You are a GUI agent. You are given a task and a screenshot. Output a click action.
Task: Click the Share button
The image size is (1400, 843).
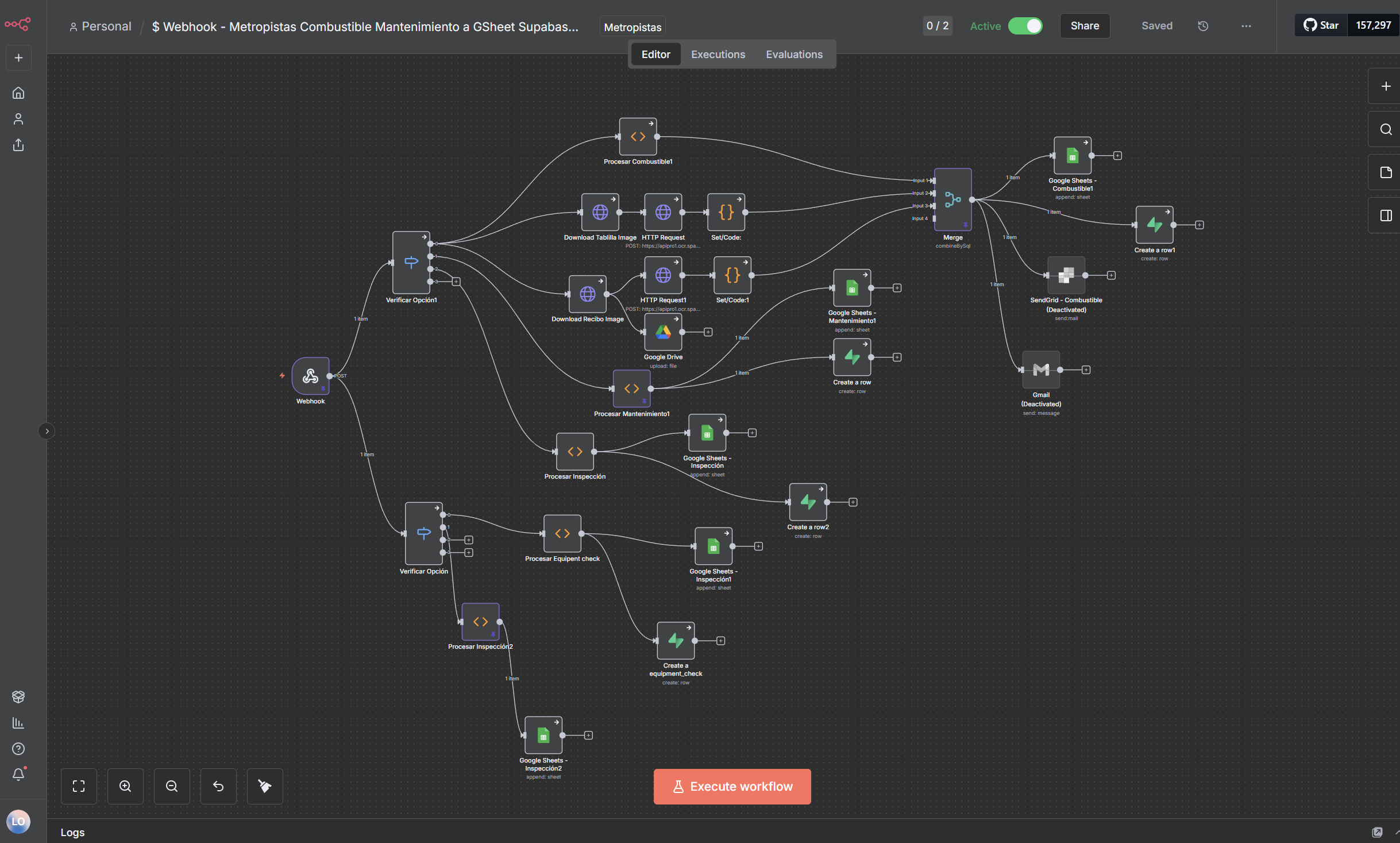point(1084,26)
